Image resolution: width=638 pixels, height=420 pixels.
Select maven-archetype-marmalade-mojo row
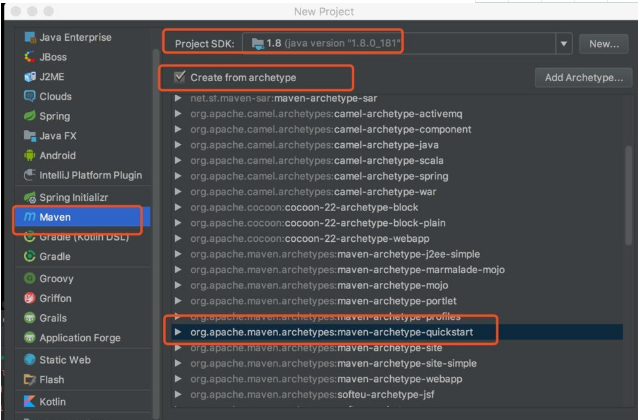click(x=397, y=270)
